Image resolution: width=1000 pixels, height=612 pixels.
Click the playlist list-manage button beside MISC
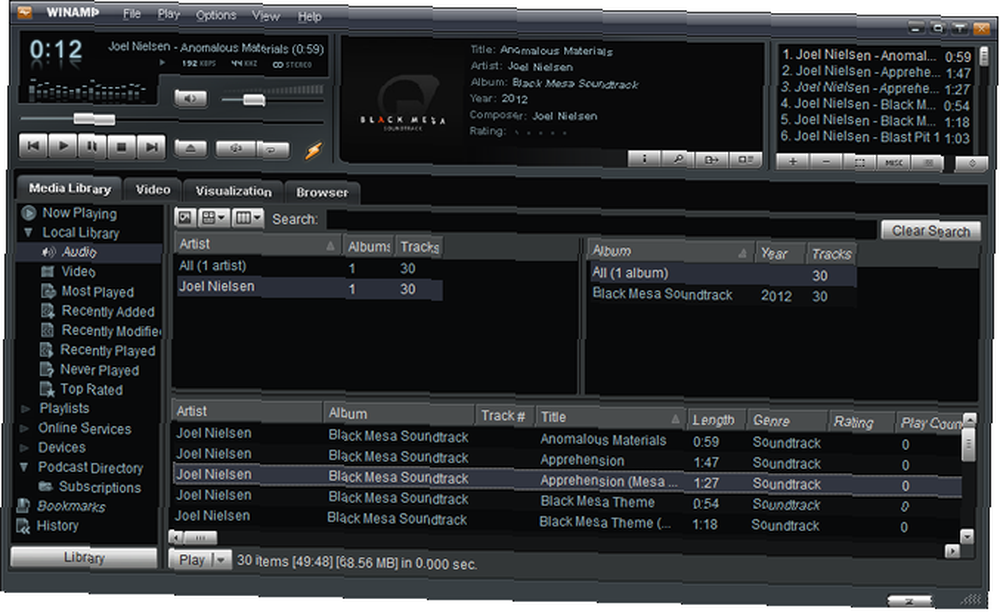(928, 163)
